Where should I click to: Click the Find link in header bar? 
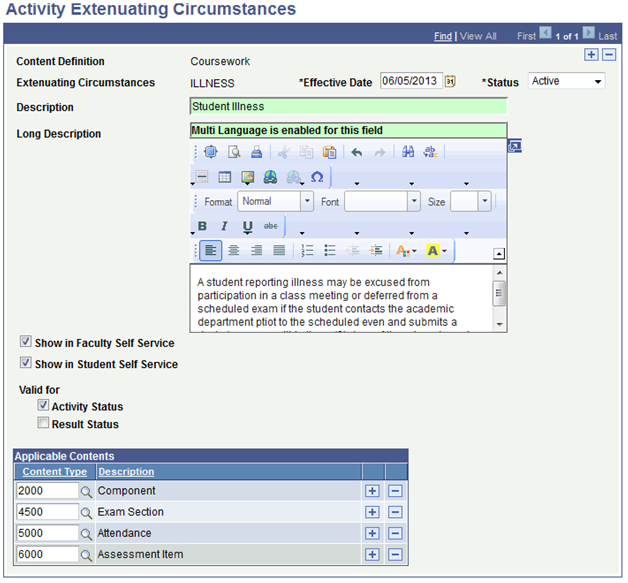pos(443,36)
